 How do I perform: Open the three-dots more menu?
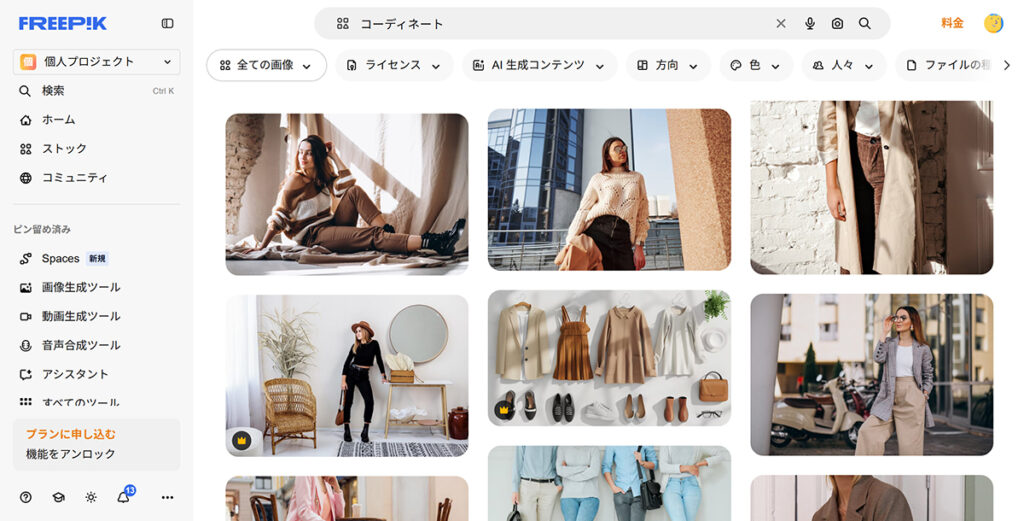[x=167, y=497]
